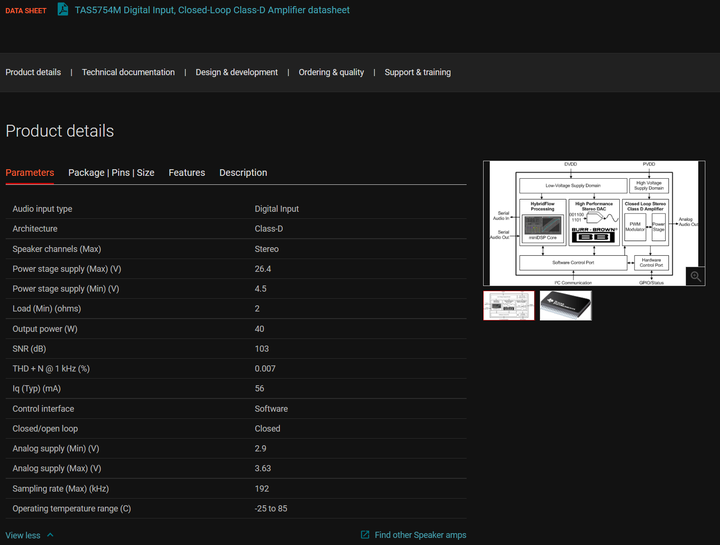Click the Control interface label

point(43,409)
